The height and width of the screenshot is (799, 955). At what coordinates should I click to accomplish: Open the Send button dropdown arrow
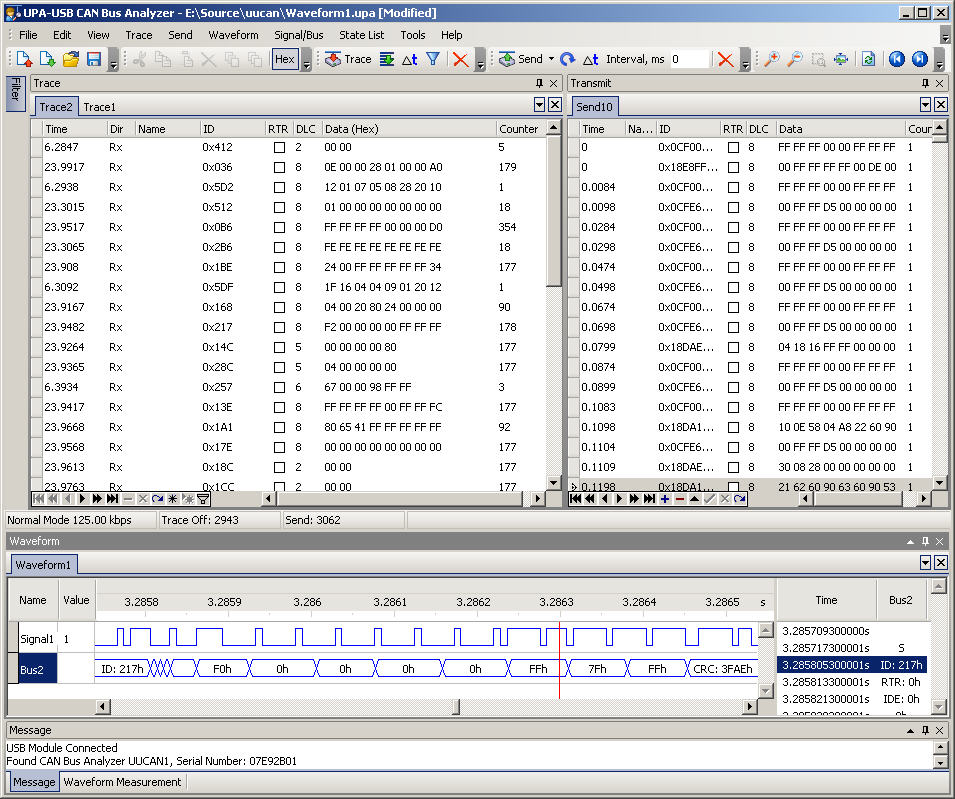551,60
